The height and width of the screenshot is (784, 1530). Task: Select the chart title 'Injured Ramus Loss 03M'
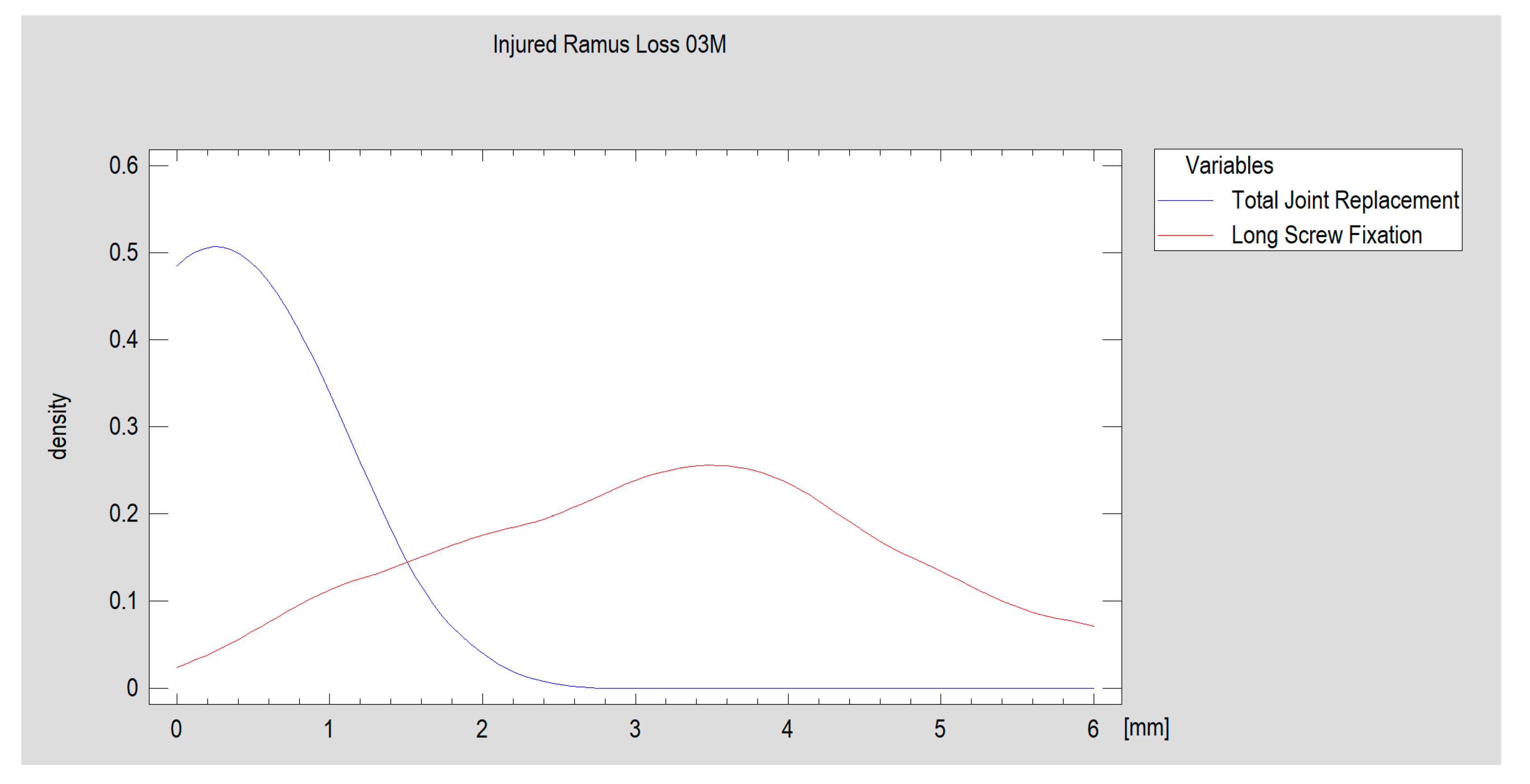click(609, 44)
